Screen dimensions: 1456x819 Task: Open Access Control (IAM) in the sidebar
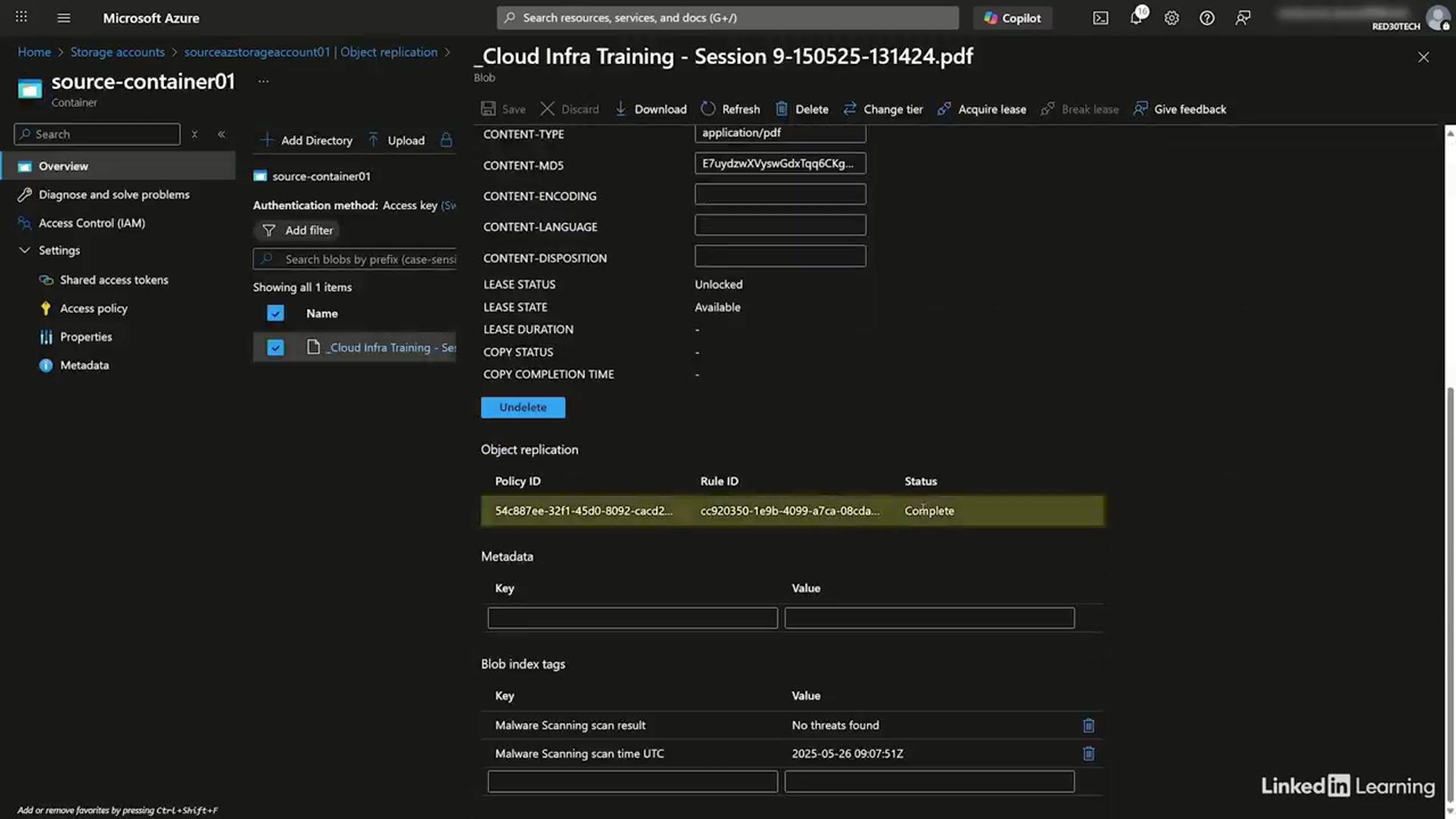[91, 222]
